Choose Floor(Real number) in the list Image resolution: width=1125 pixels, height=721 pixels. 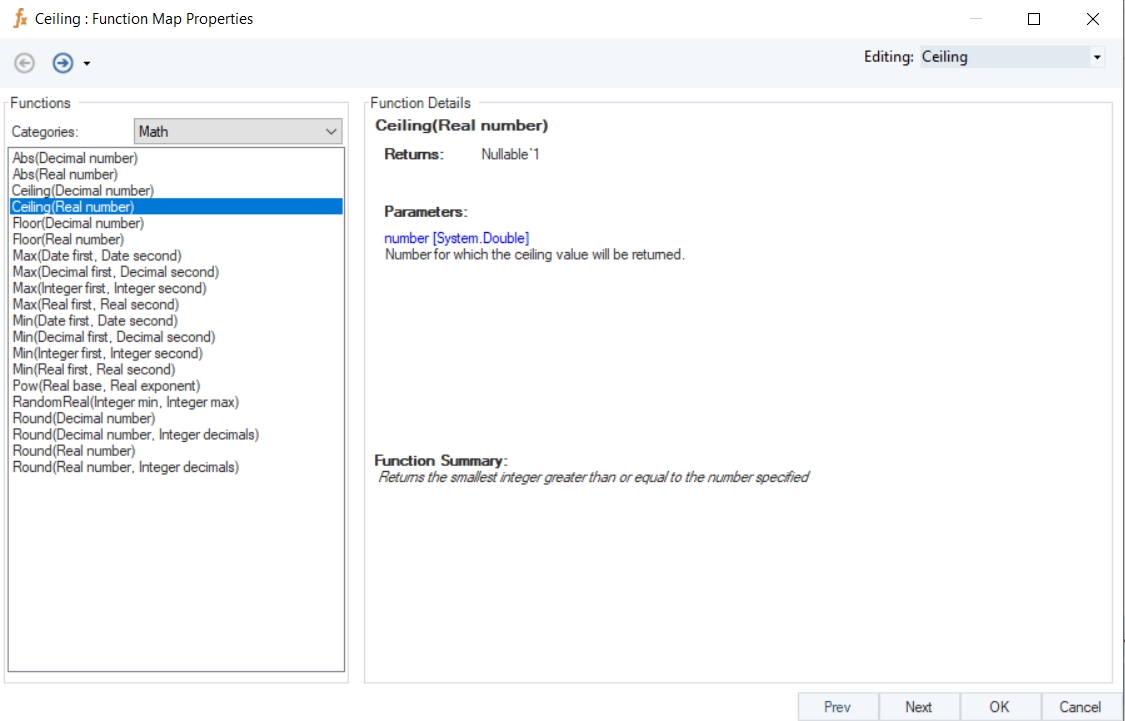pos(68,239)
